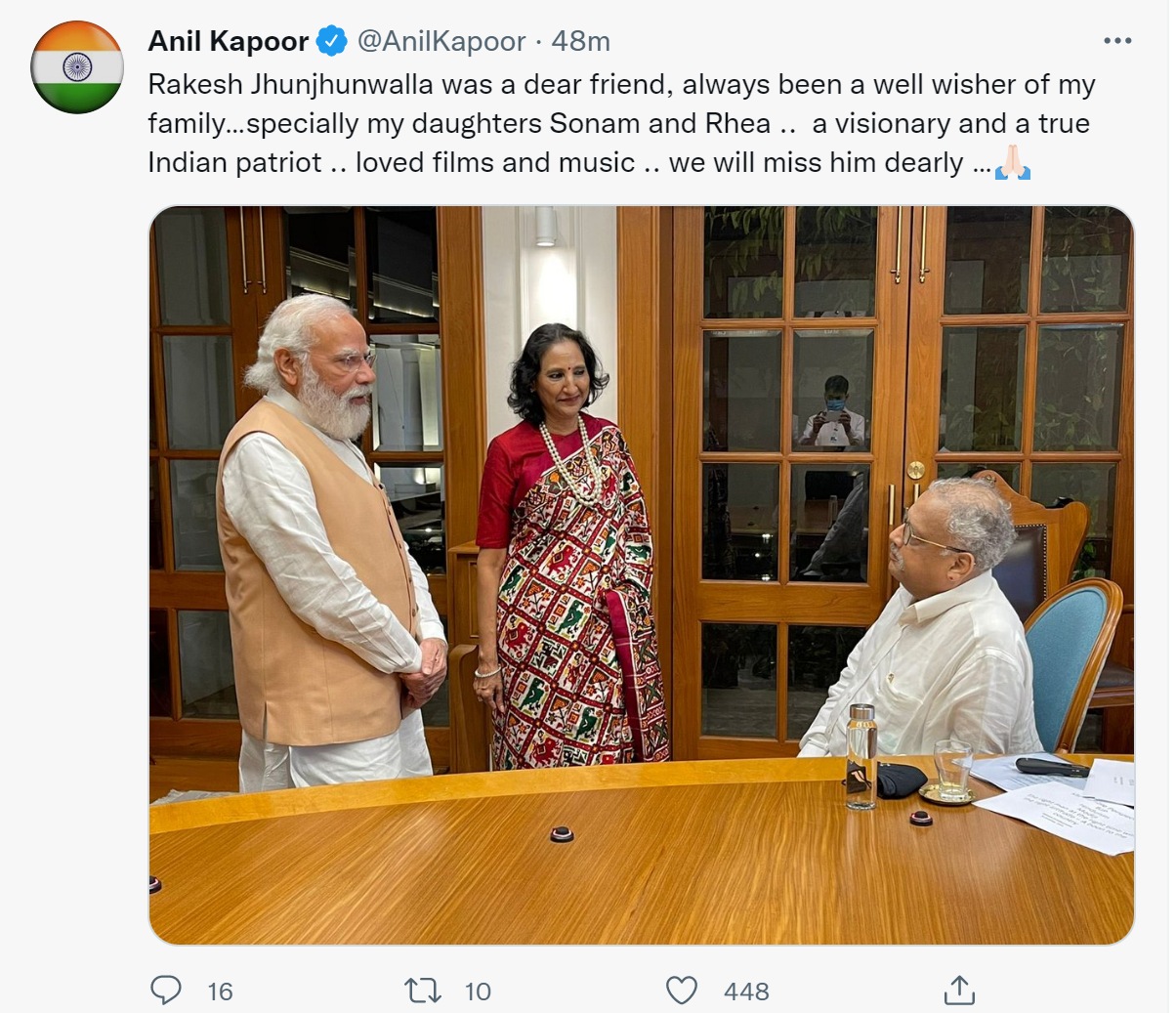The height and width of the screenshot is (1013, 1176).
Task: Click the water bottle on the table in photo
Action: (x=861, y=757)
